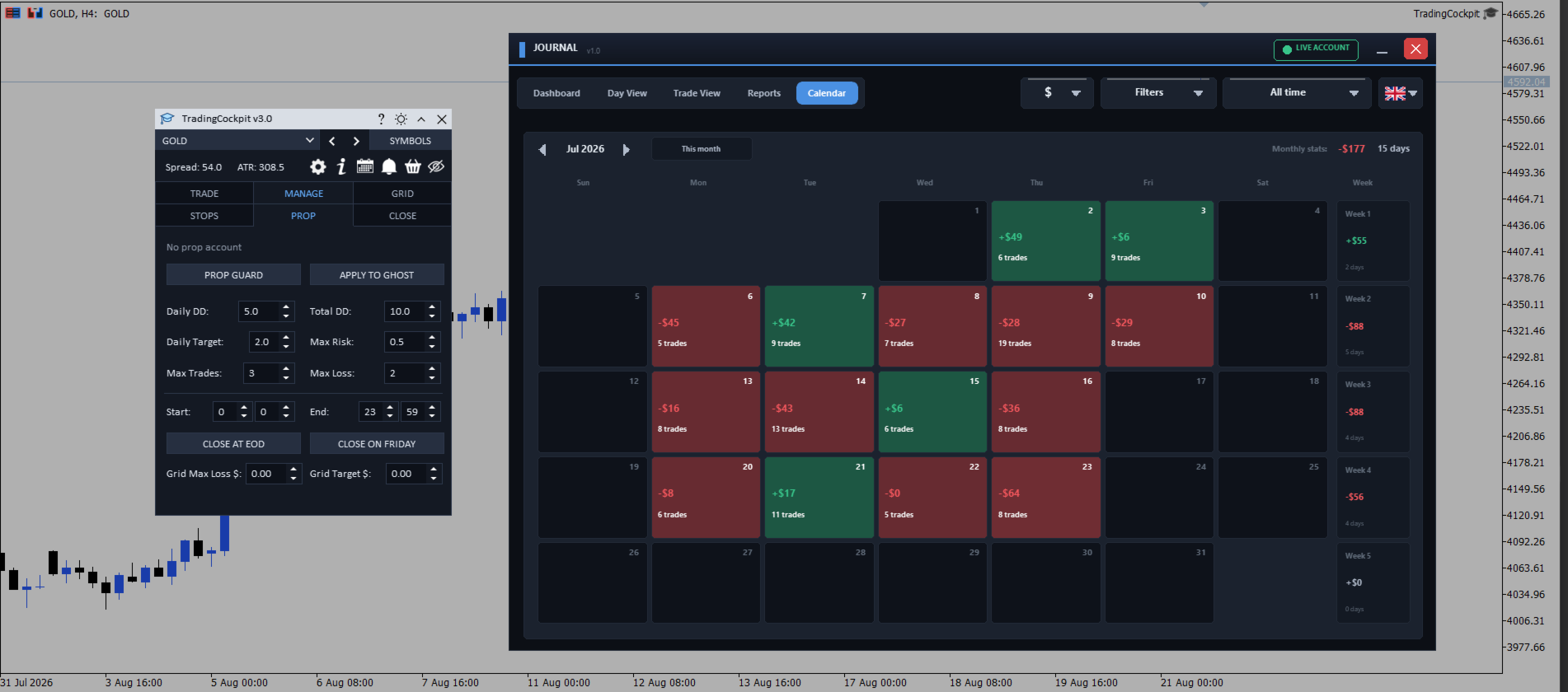1568x692 pixels.
Task: Toggle CLOSE ON FRIDAY option
Action: click(377, 444)
